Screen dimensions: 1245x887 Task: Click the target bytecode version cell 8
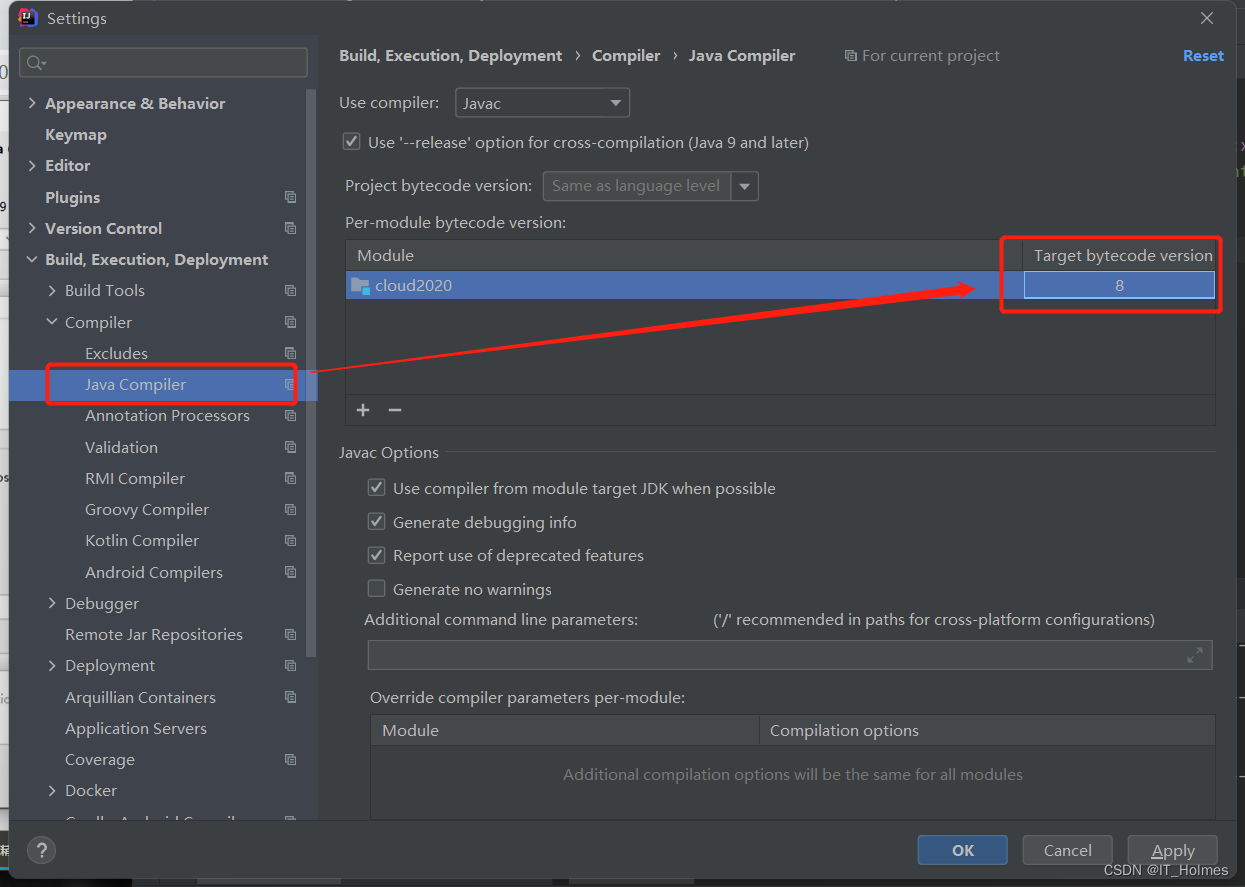[x=1119, y=285]
